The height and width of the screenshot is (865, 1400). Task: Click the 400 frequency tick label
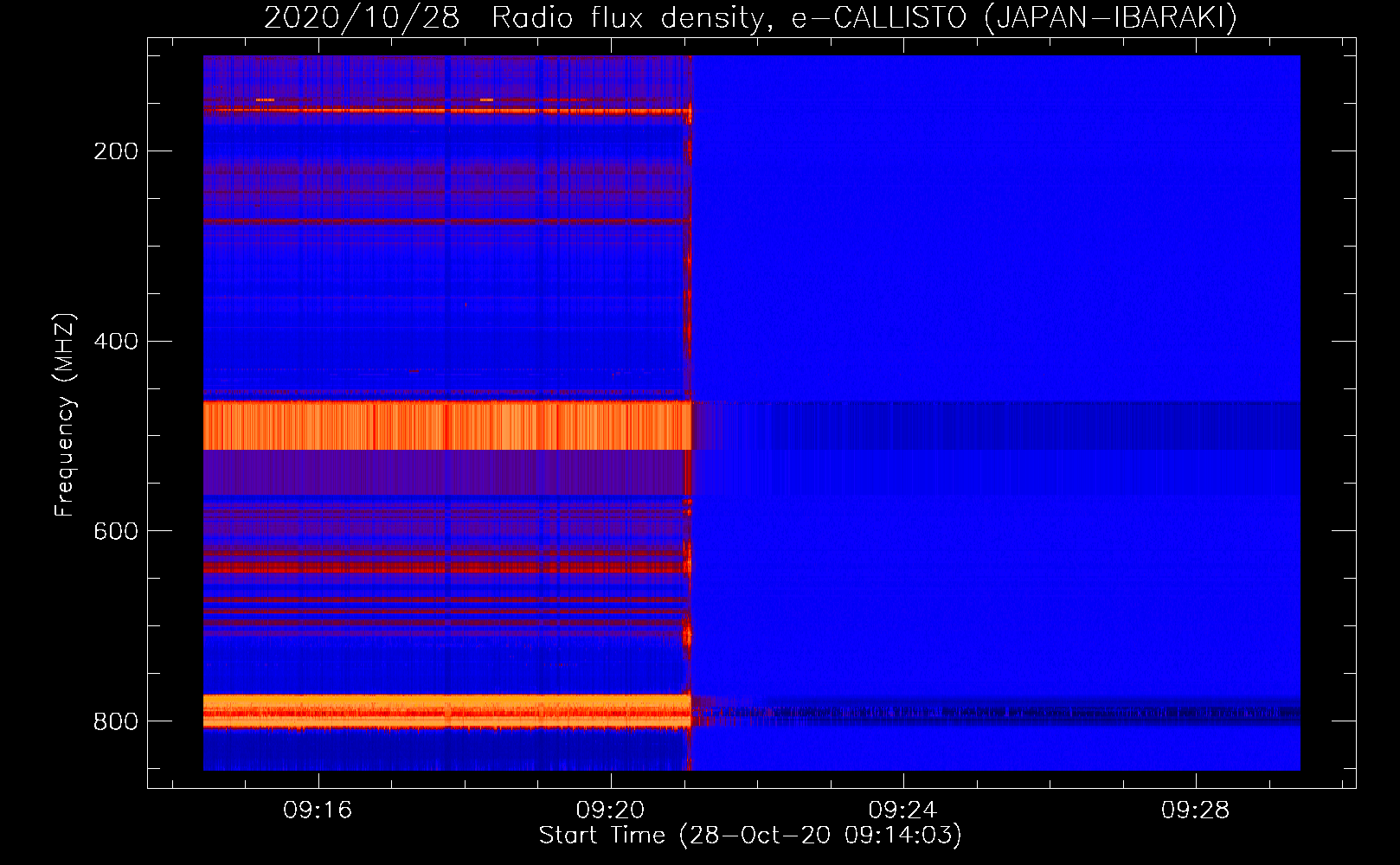point(116,342)
